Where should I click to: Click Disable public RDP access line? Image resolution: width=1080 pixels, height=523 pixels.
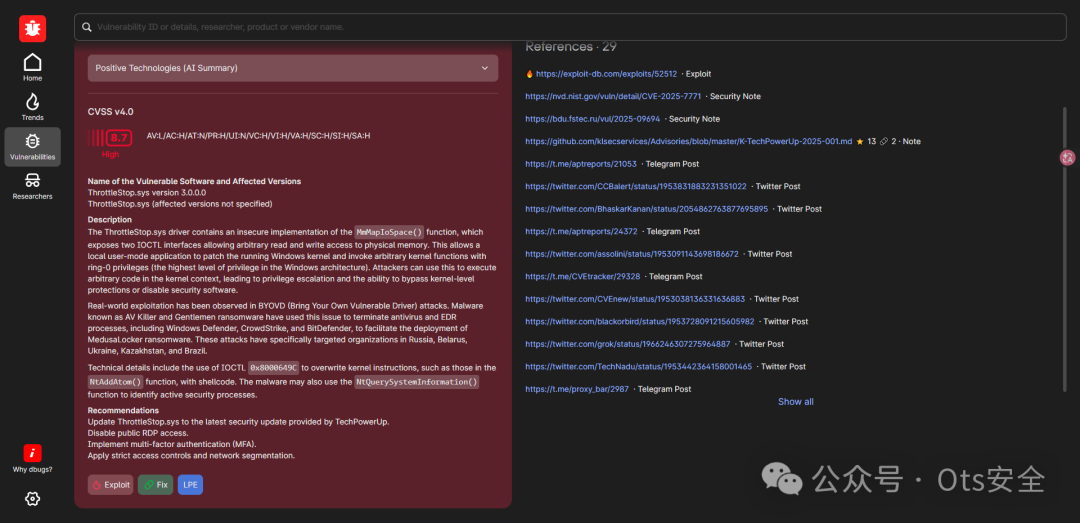pos(137,433)
